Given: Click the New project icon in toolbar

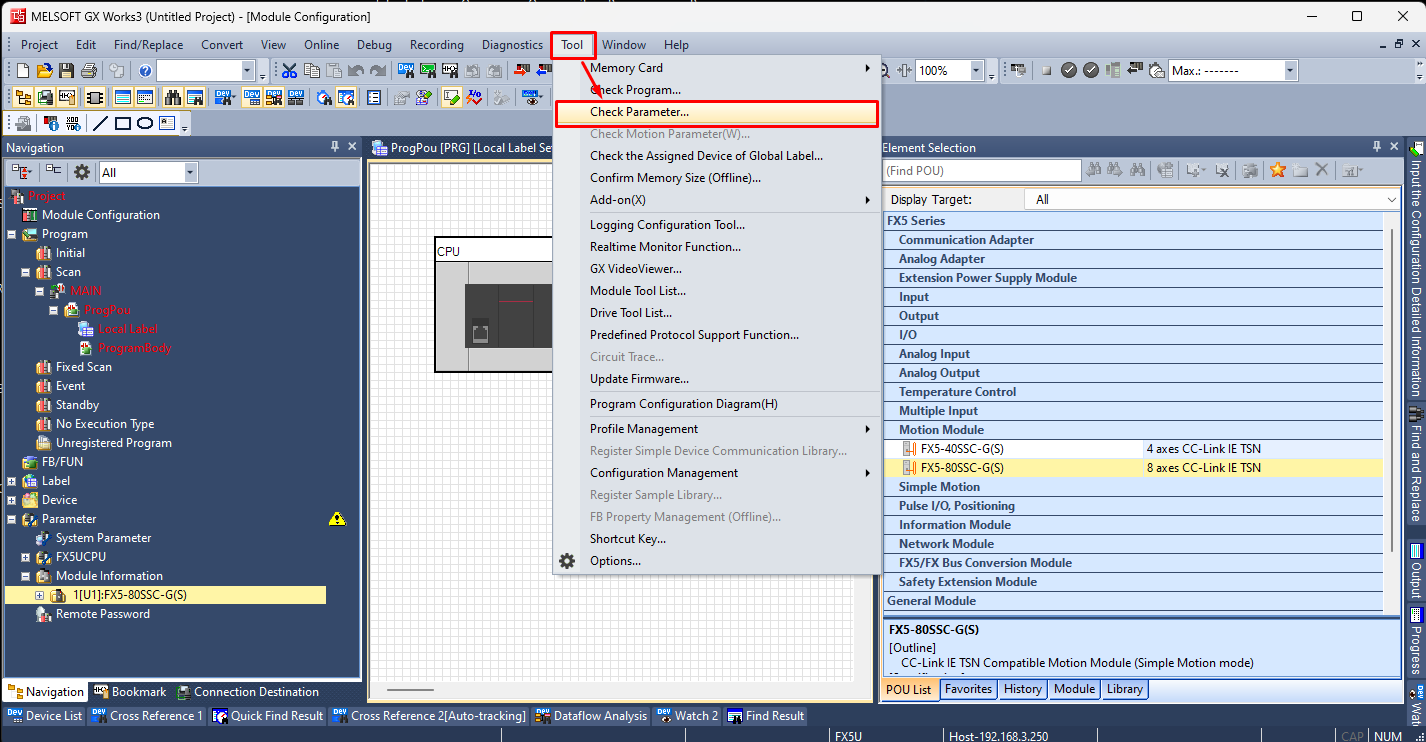Looking at the screenshot, I should point(22,71).
